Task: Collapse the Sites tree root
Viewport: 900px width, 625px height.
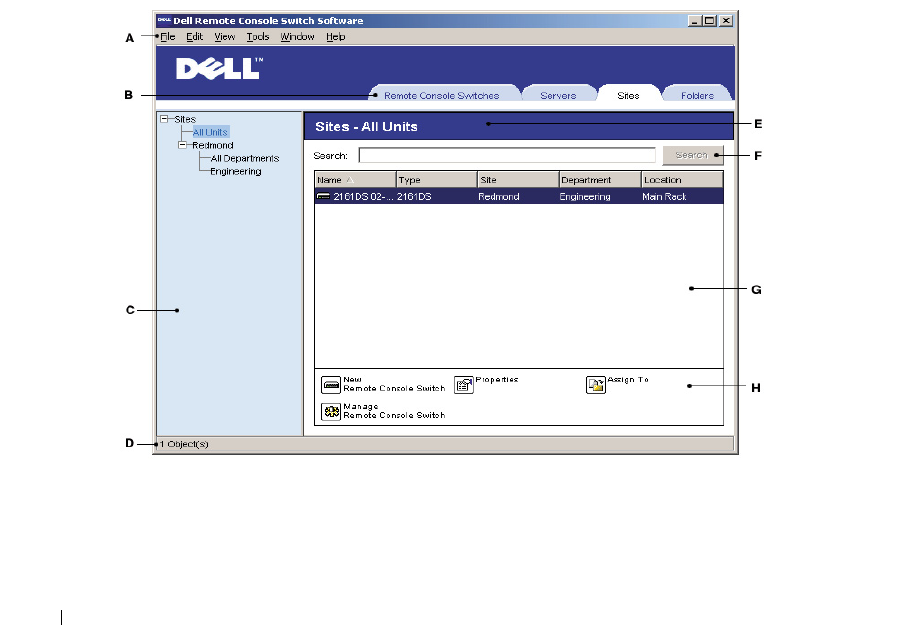Action: [x=164, y=119]
